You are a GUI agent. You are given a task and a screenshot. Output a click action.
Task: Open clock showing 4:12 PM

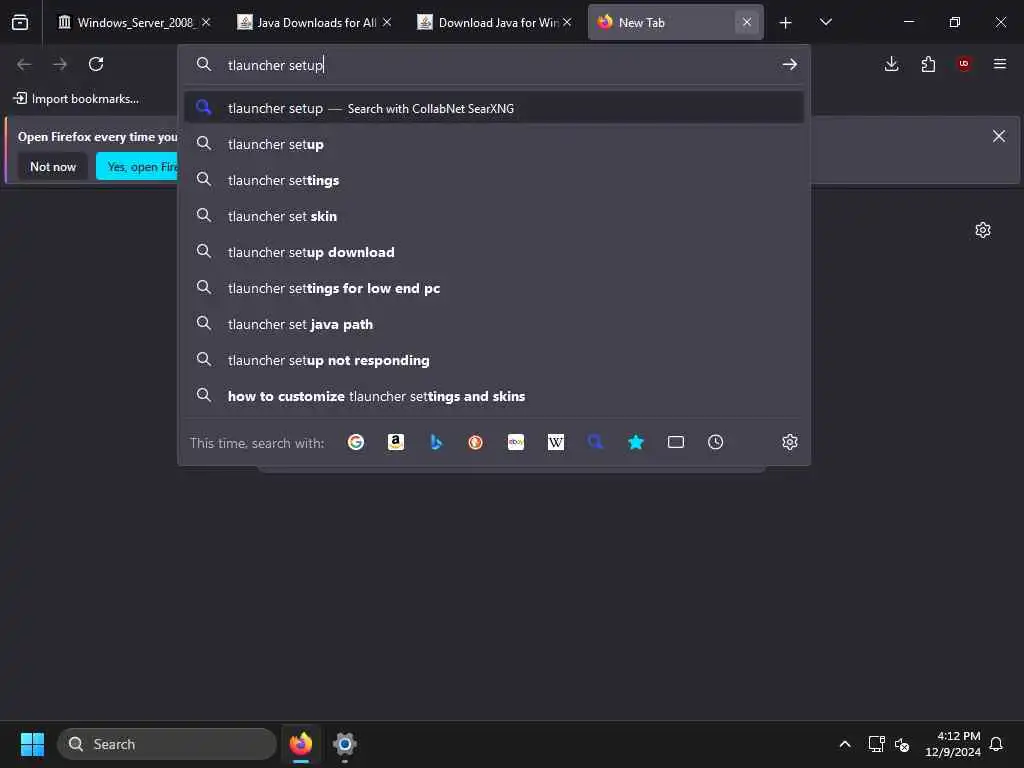[x=953, y=744]
